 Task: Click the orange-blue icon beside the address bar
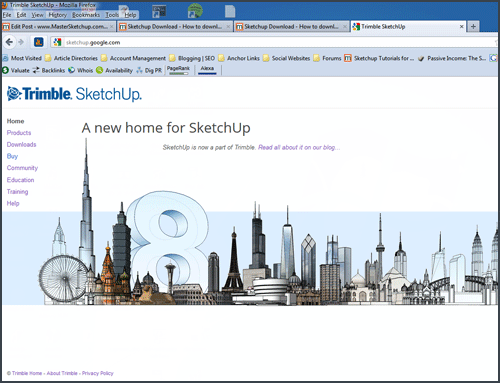39,42
